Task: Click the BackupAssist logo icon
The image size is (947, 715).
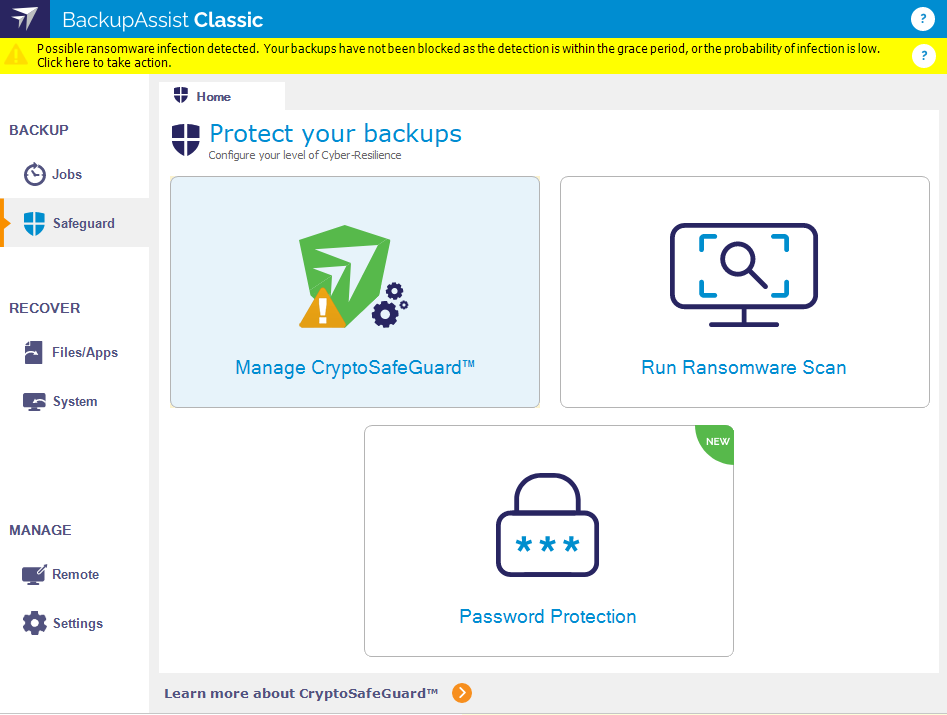Action: tap(25, 19)
